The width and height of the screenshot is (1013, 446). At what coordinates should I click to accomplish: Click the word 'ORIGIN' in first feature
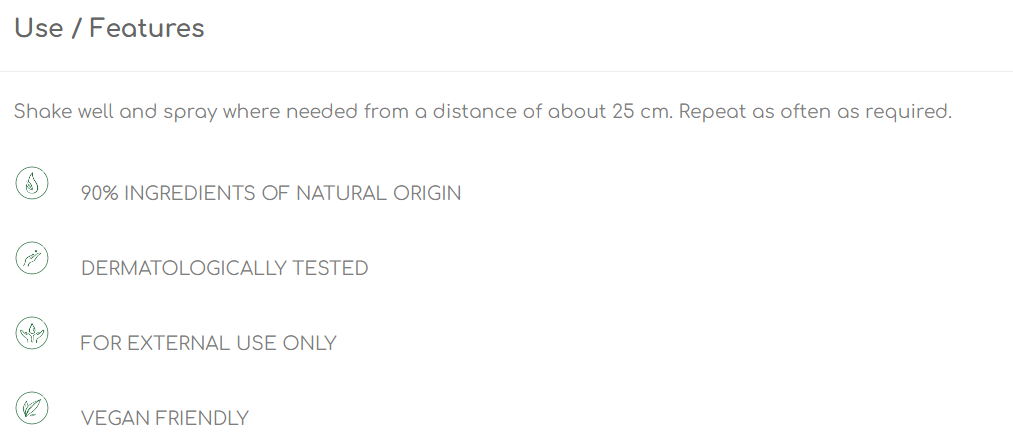[427, 193]
